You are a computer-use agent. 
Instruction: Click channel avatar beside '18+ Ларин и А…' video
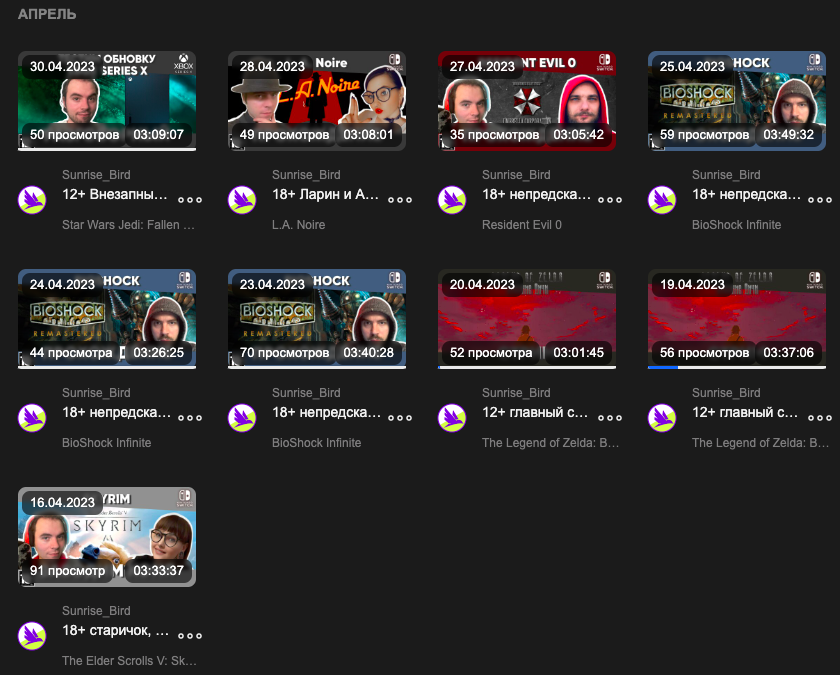click(x=242, y=200)
